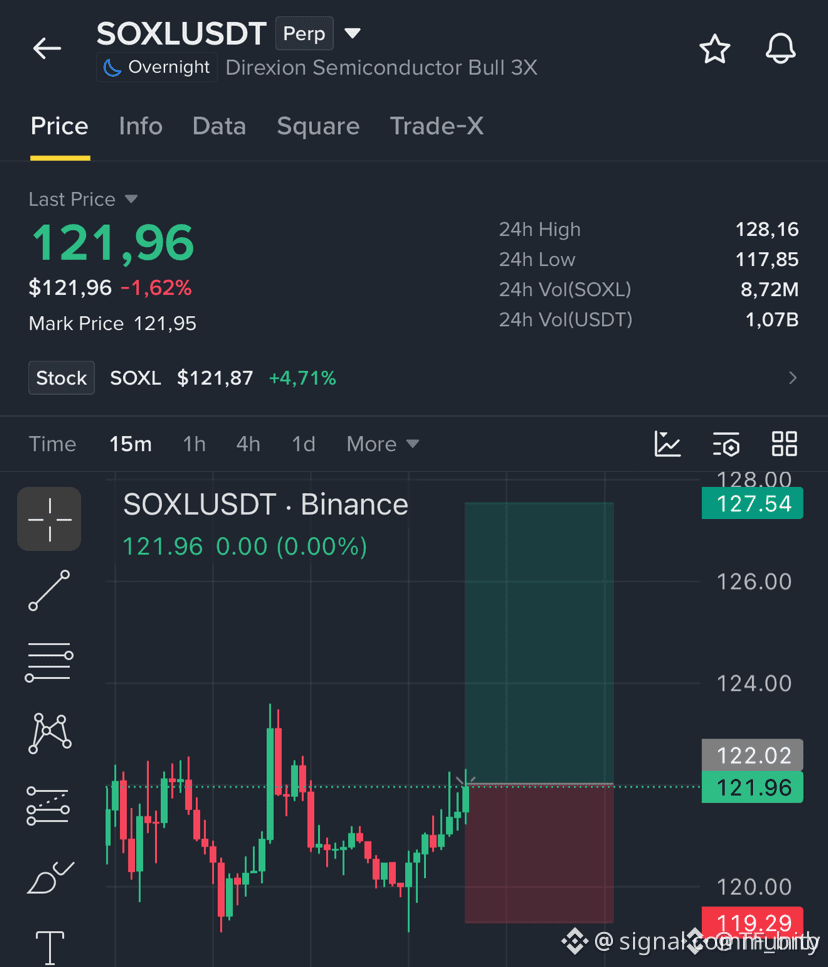Select the horizontal lines tool
Screen dimensions: 828x967
click(x=49, y=662)
